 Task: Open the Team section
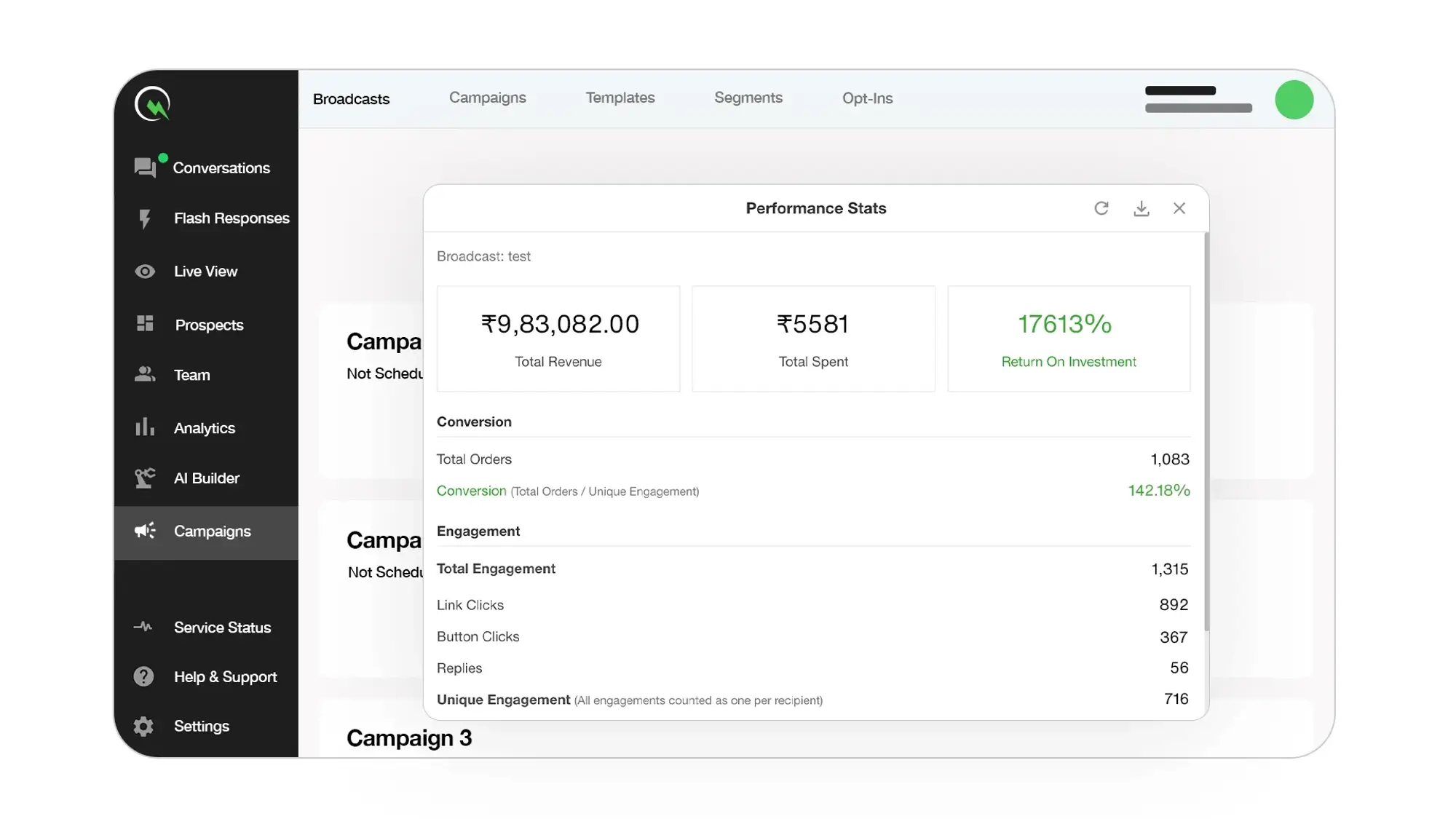pos(191,375)
